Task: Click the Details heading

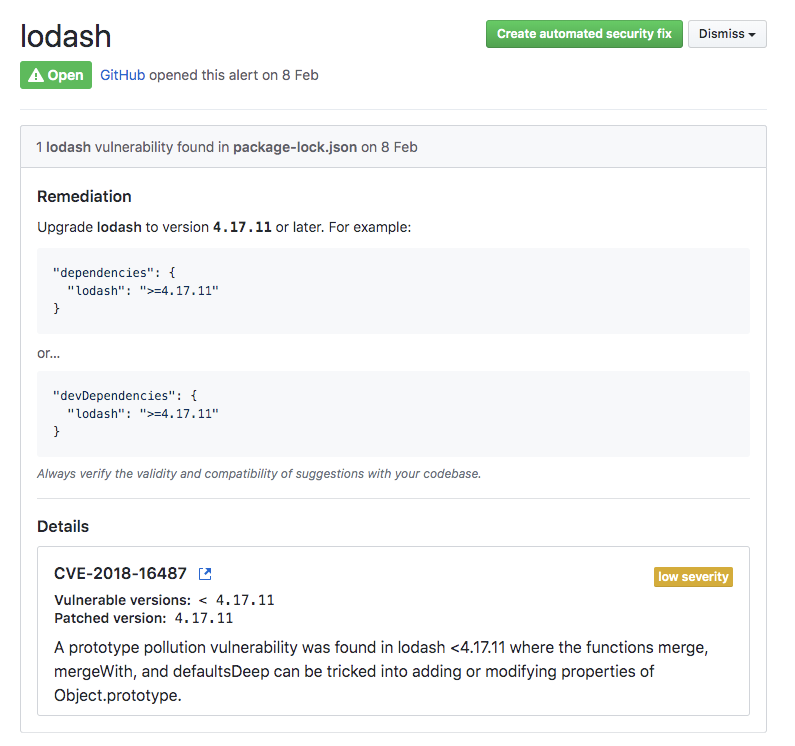Action: coord(63,526)
